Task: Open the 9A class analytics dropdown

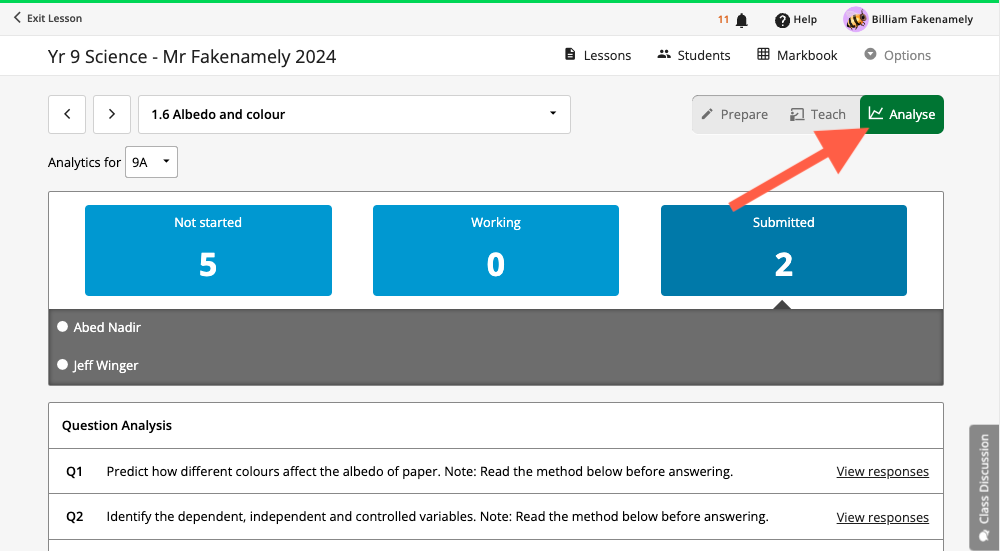Action: click(151, 162)
